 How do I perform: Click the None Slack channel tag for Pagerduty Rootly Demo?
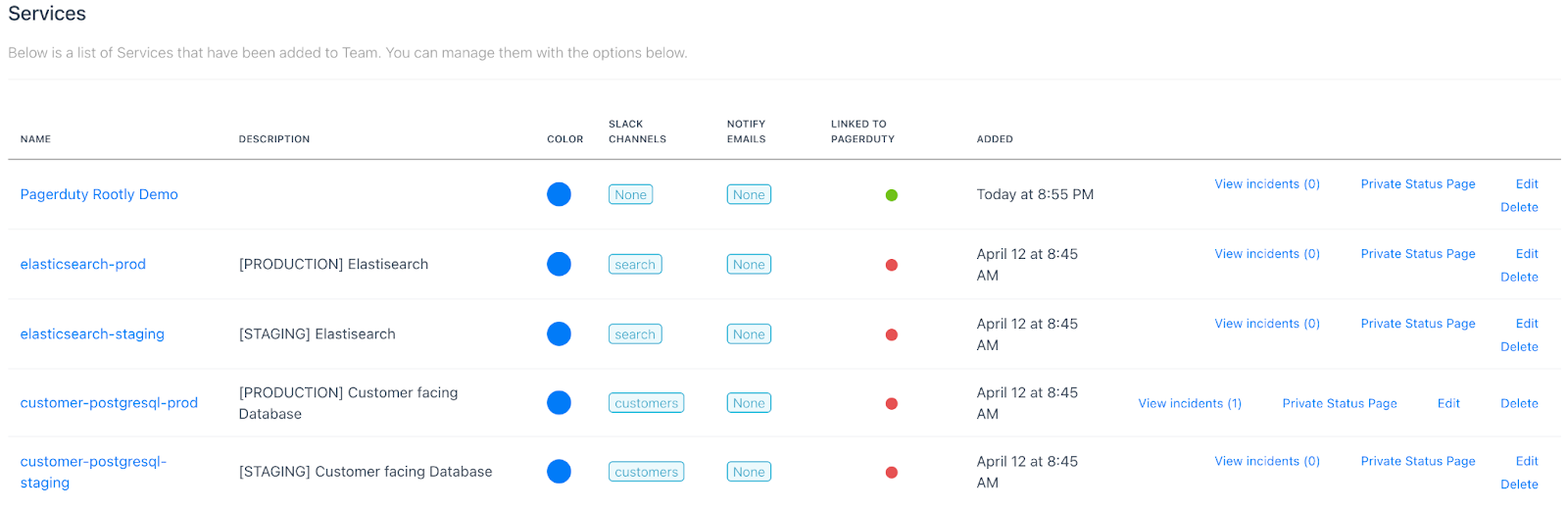tap(630, 195)
